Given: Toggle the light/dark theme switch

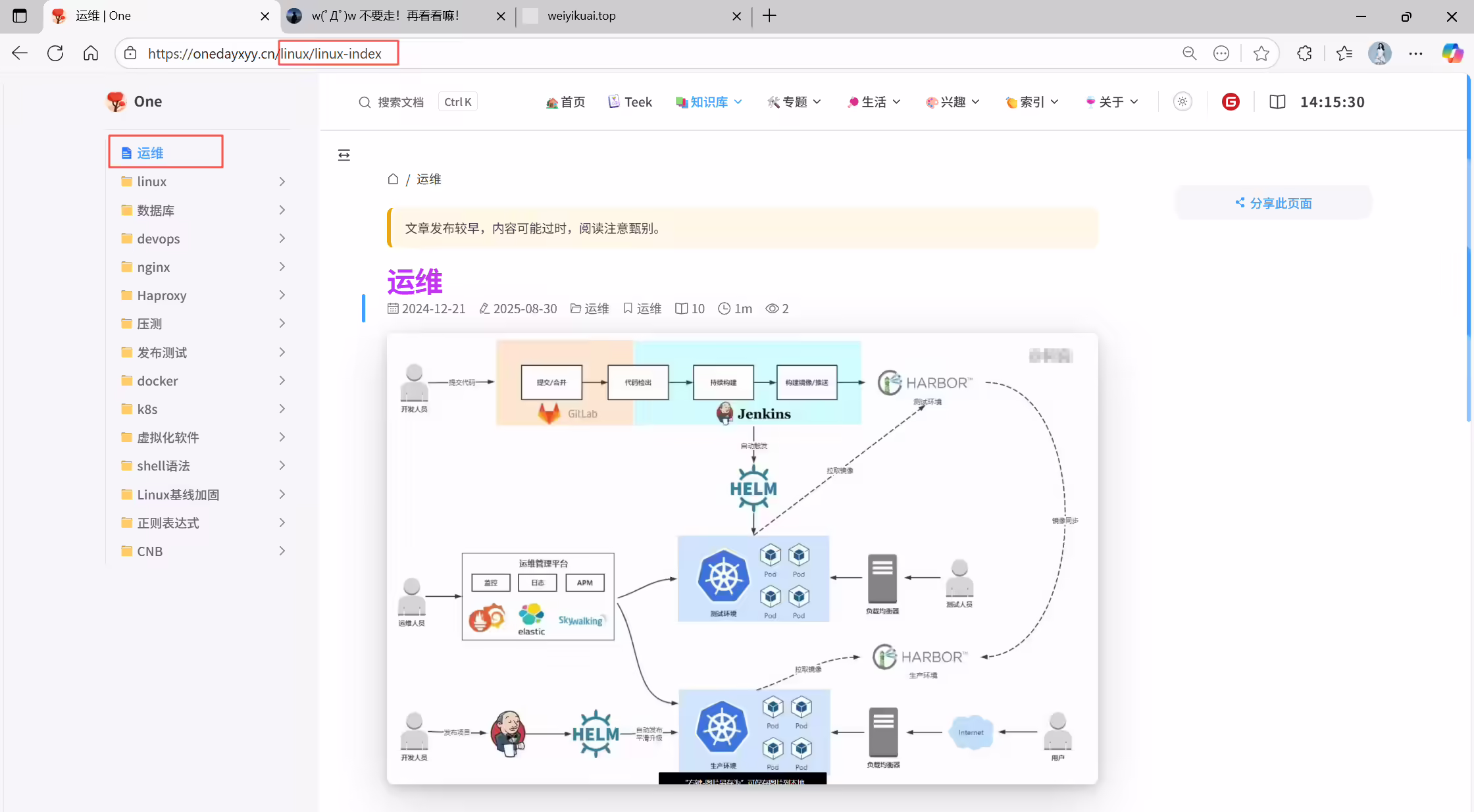Looking at the screenshot, I should tap(1182, 102).
